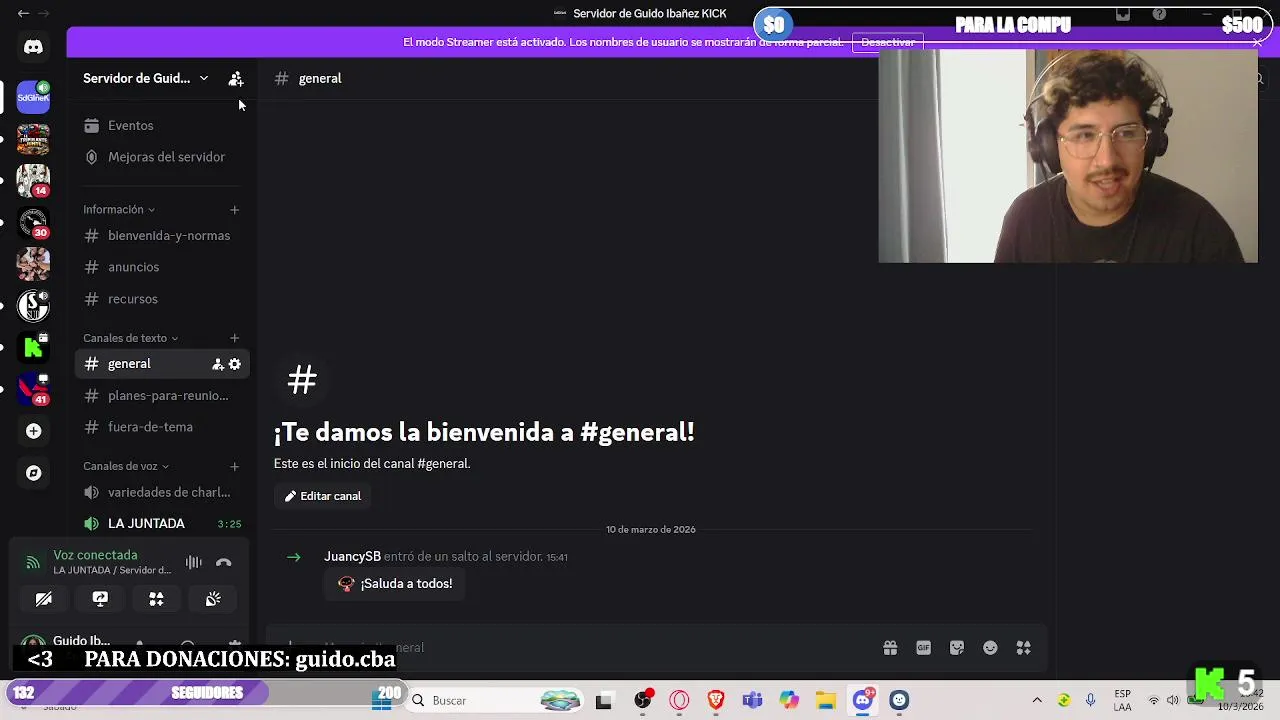Create channel in Canales de voz

[x=234, y=466]
